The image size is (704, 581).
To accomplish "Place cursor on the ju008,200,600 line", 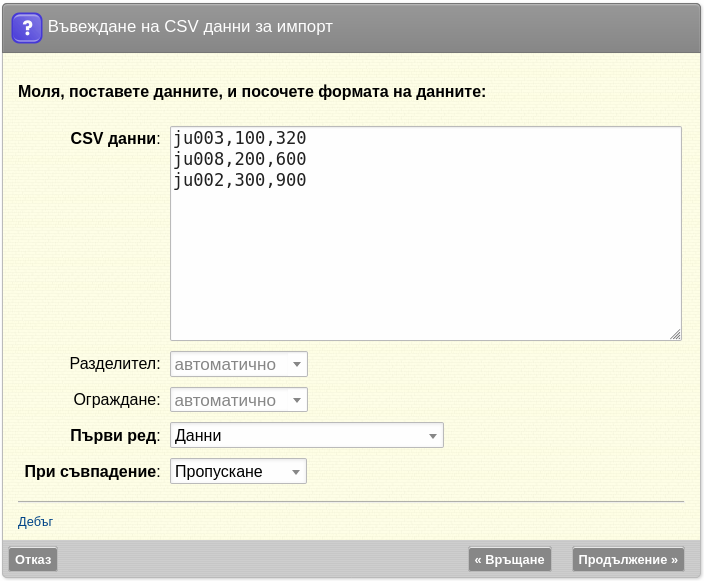I will pos(240,159).
